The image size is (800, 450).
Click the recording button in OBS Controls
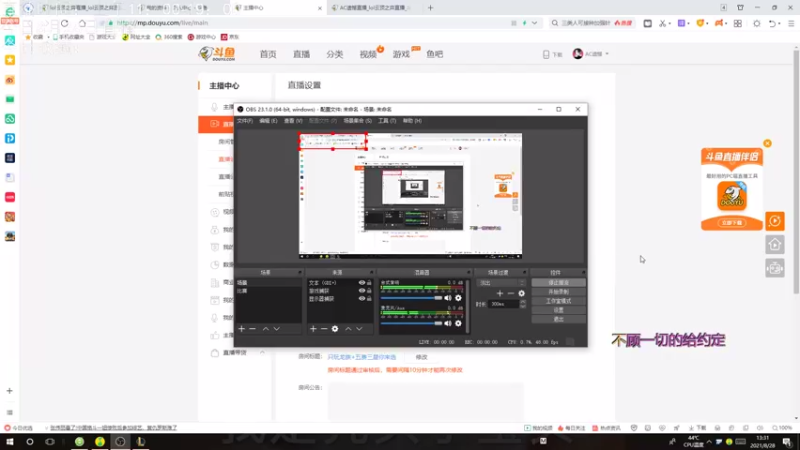(559, 292)
